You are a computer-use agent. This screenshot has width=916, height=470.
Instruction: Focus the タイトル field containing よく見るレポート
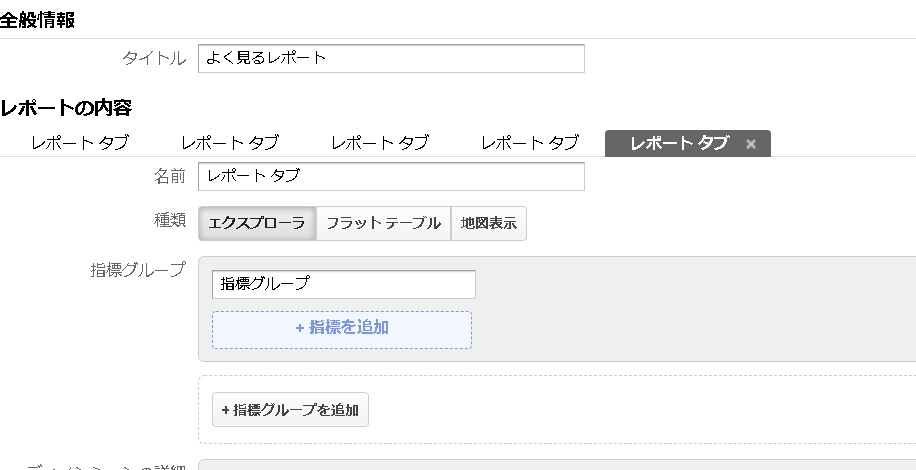tap(391, 58)
